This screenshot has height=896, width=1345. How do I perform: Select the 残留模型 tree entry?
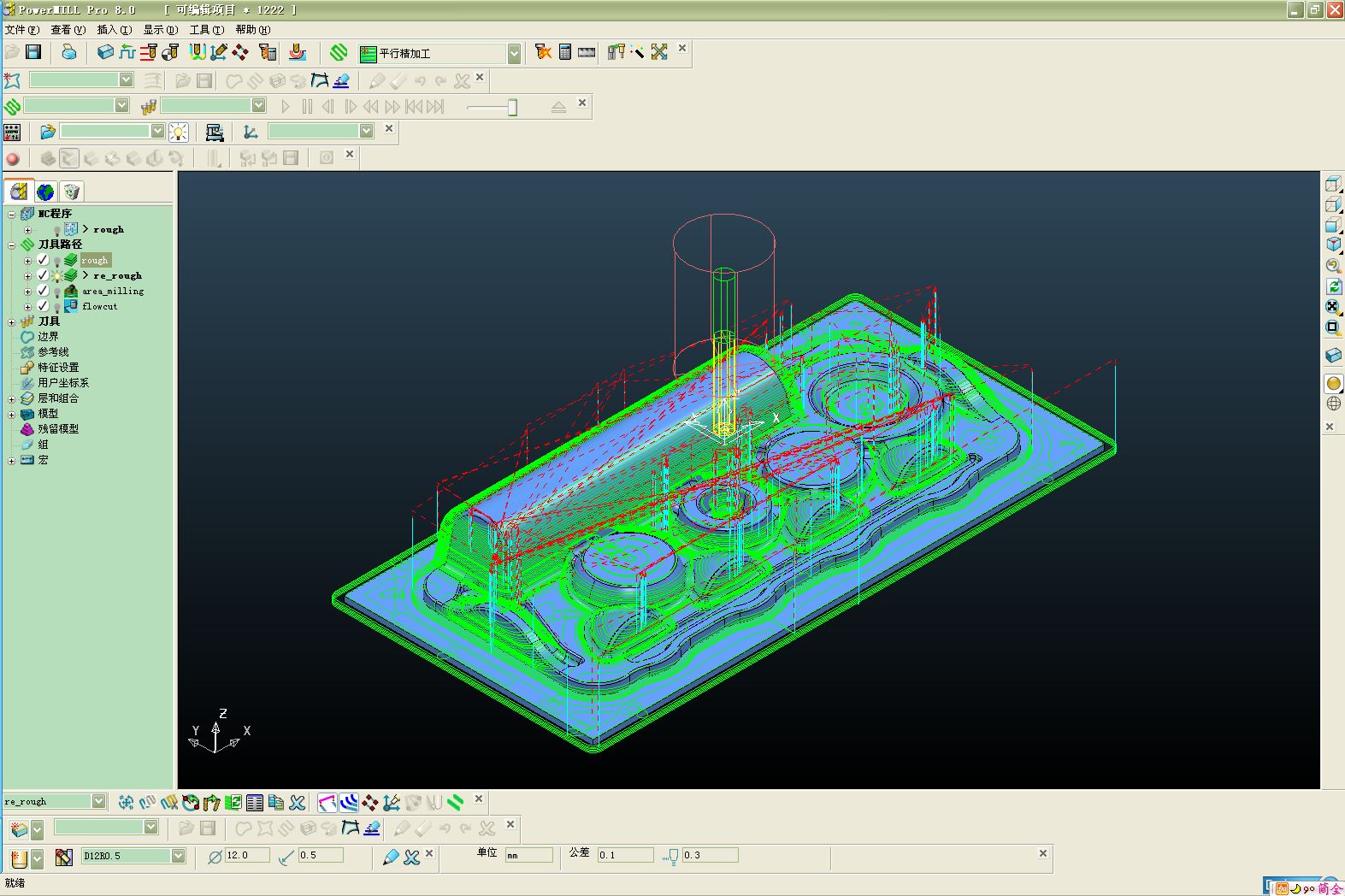[x=57, y=429]
